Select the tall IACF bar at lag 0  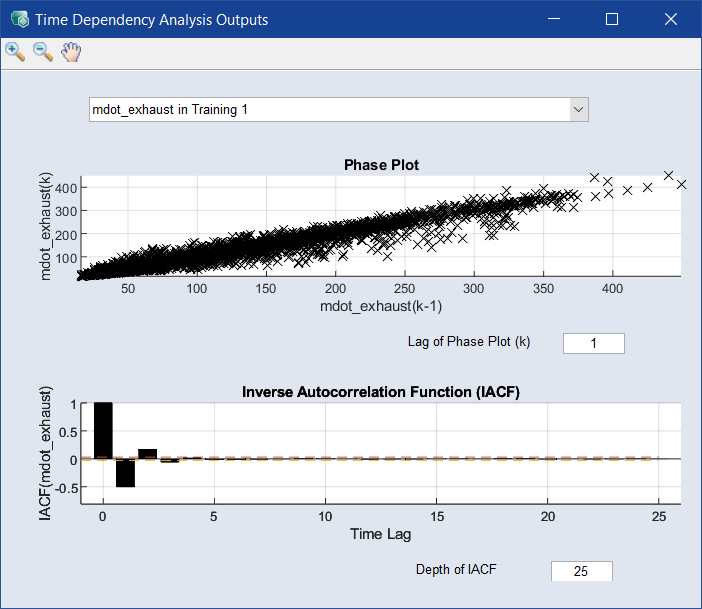(x=103, y=430)
